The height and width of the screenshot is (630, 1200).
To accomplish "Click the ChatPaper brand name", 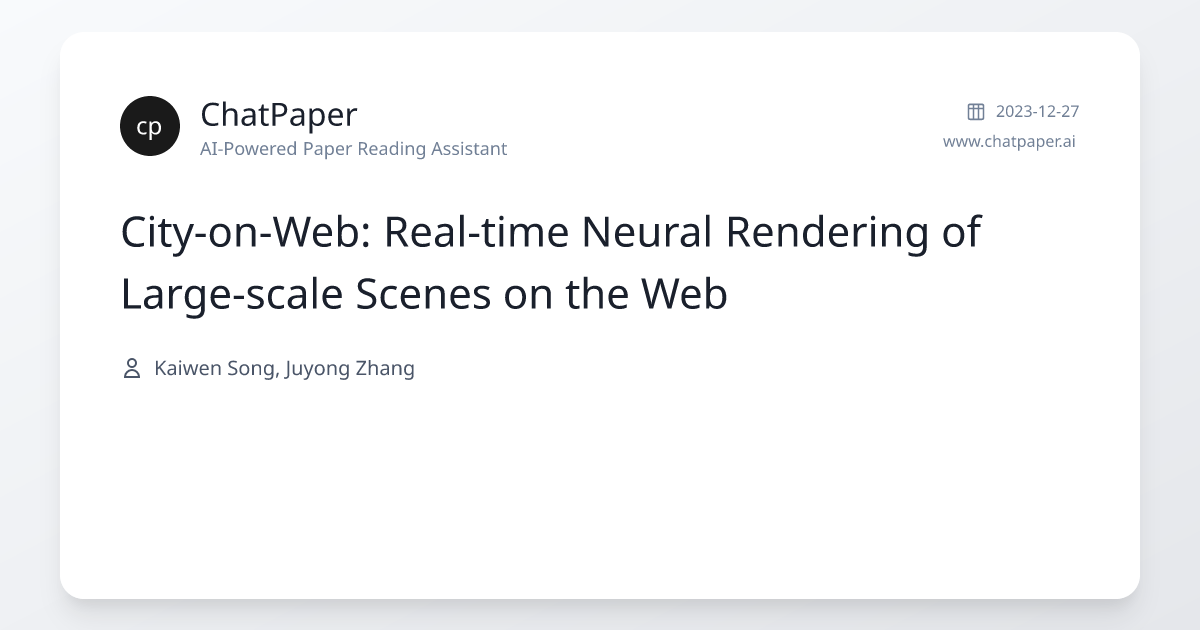I will coord(279,115).
